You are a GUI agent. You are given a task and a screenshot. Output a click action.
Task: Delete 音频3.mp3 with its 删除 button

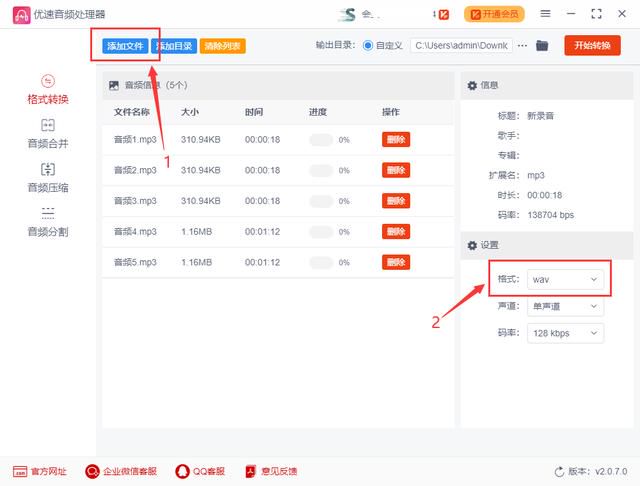coord(396,201)
